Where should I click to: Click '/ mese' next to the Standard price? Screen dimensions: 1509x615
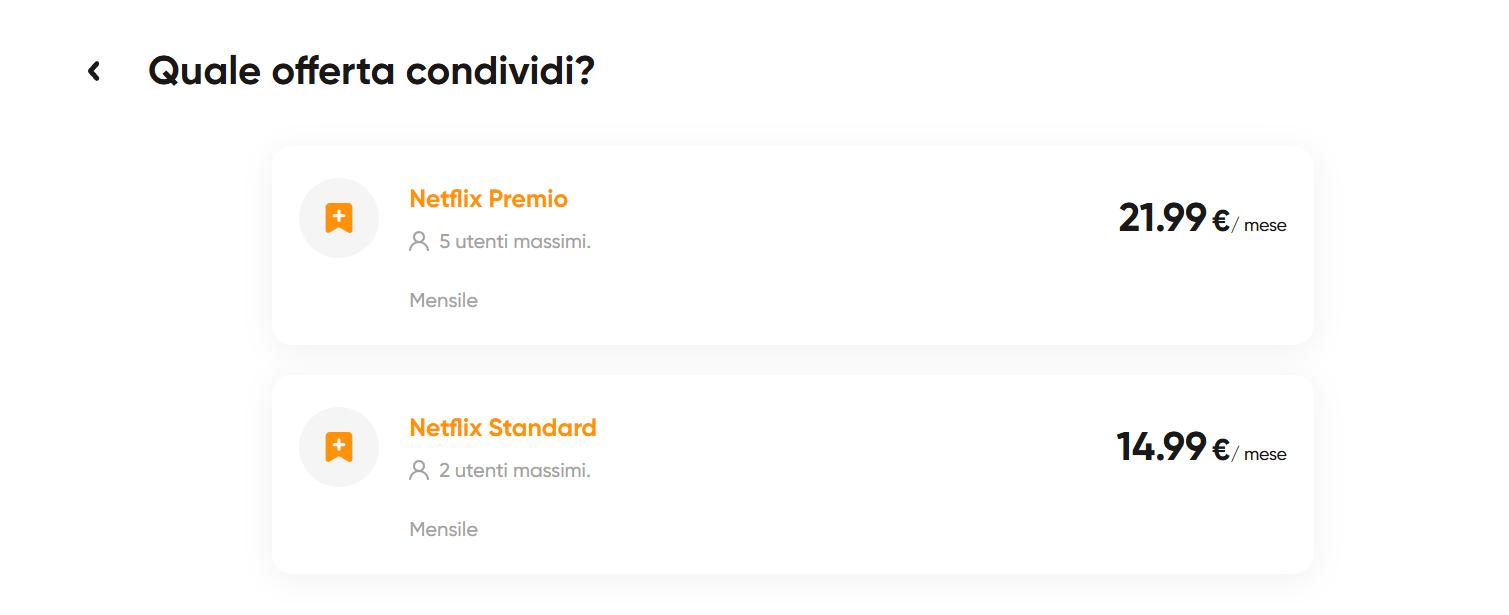tap(1261, 455)
